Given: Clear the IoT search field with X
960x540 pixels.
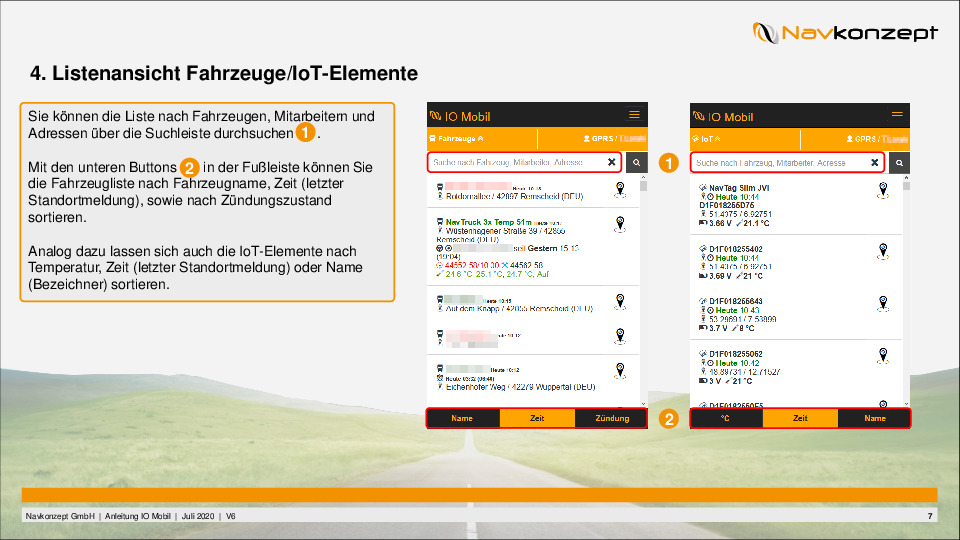Looking at the screenshot, I should (874, 162).
